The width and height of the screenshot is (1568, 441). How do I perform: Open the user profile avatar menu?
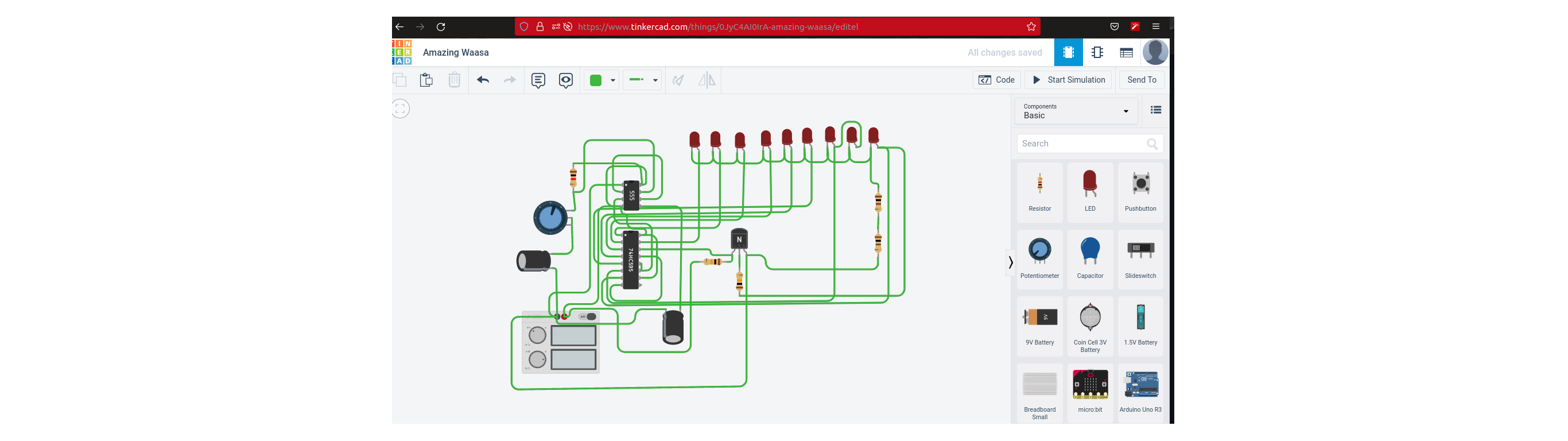coord(1155,52)
